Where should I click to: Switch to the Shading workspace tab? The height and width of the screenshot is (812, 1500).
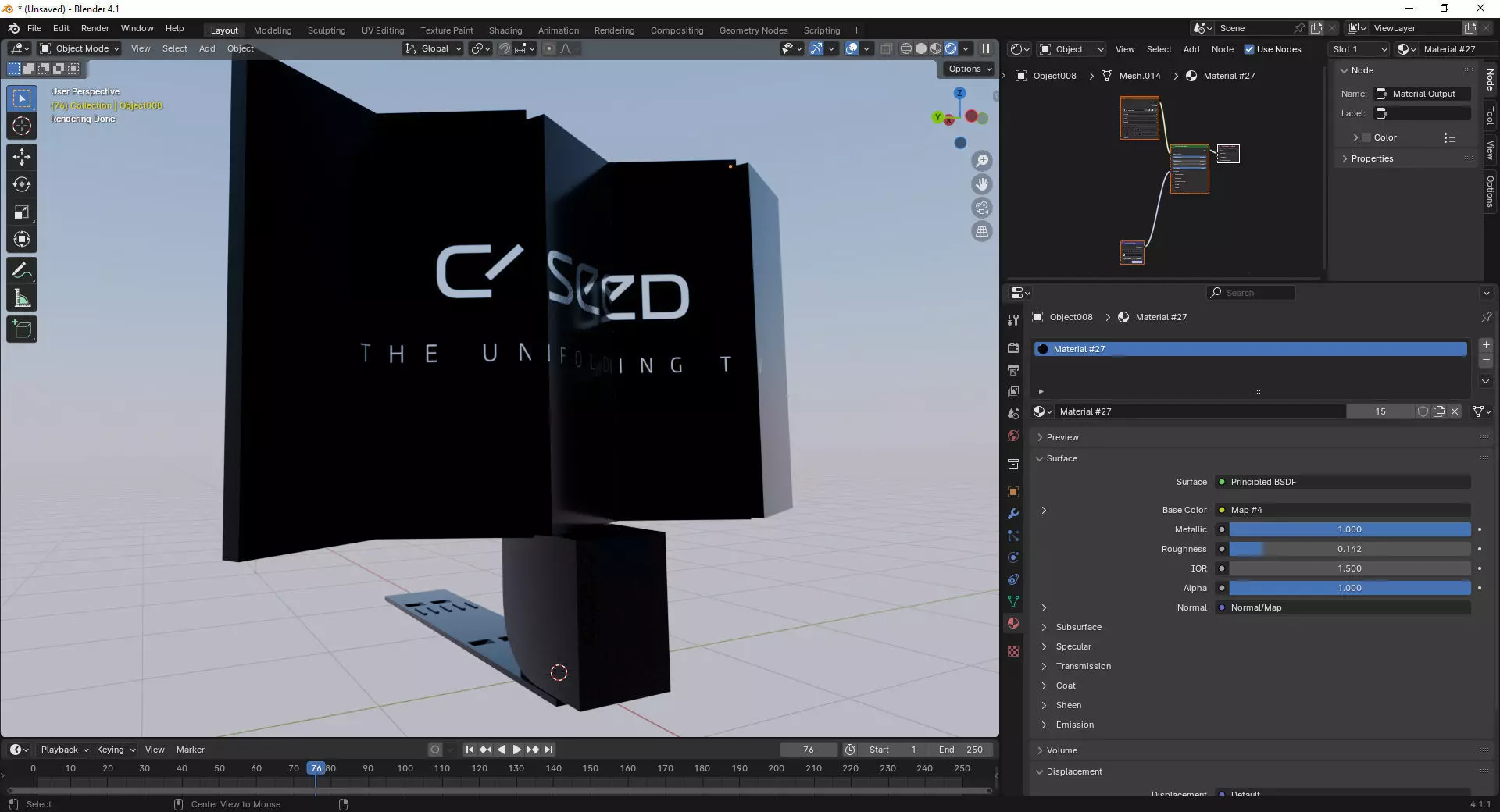tap(505, 30)
